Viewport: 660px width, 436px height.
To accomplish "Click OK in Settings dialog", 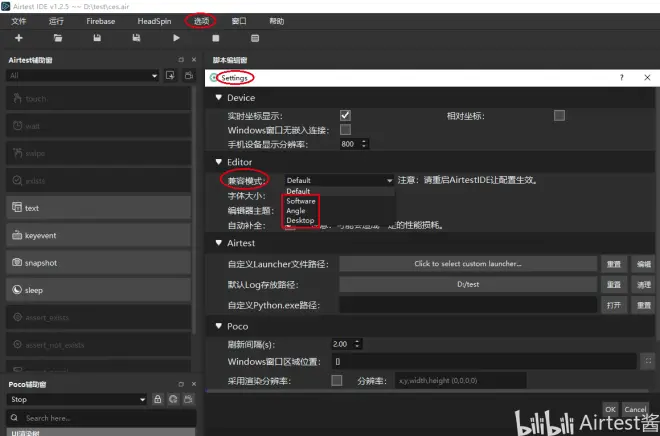I will point(610,409).
